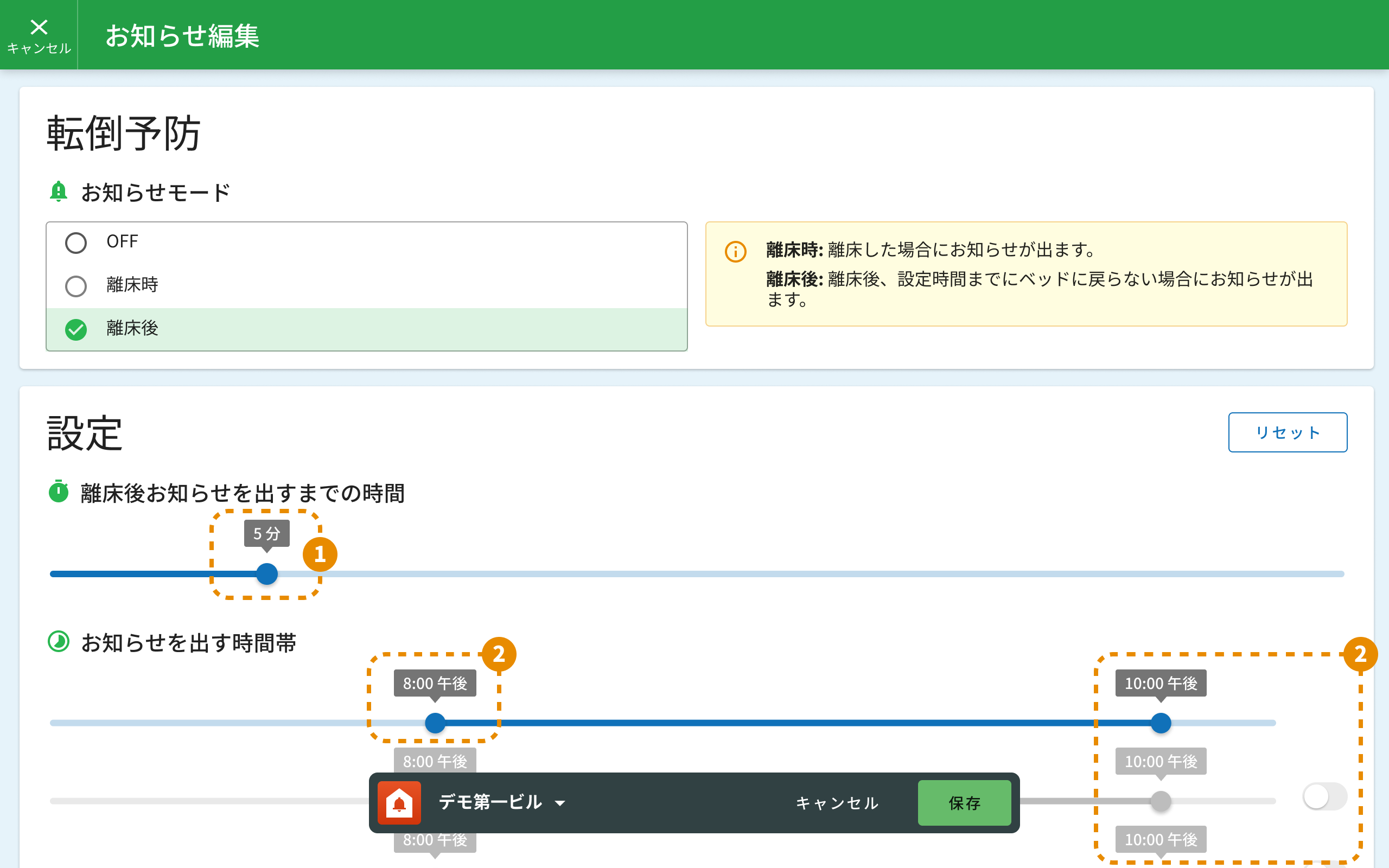Click the orange badge numbered 1

click(x=320, y=554)
